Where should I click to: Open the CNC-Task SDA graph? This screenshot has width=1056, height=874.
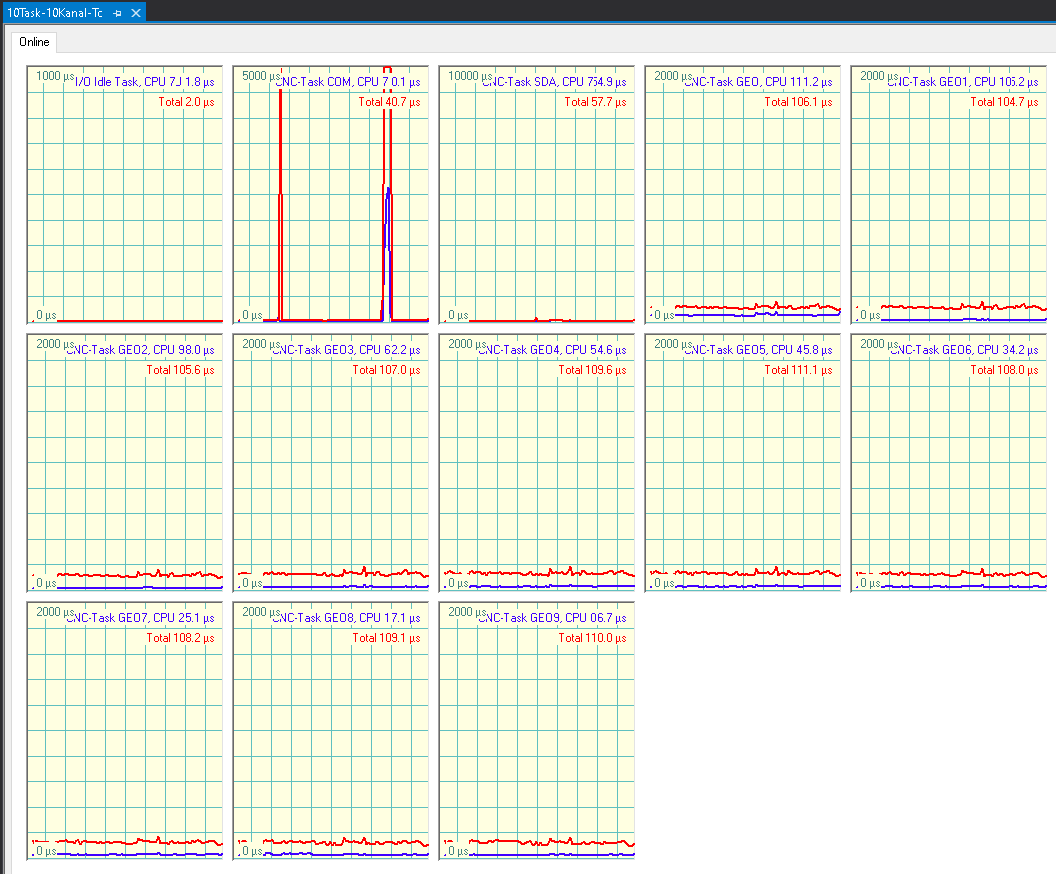coord(537,195)
